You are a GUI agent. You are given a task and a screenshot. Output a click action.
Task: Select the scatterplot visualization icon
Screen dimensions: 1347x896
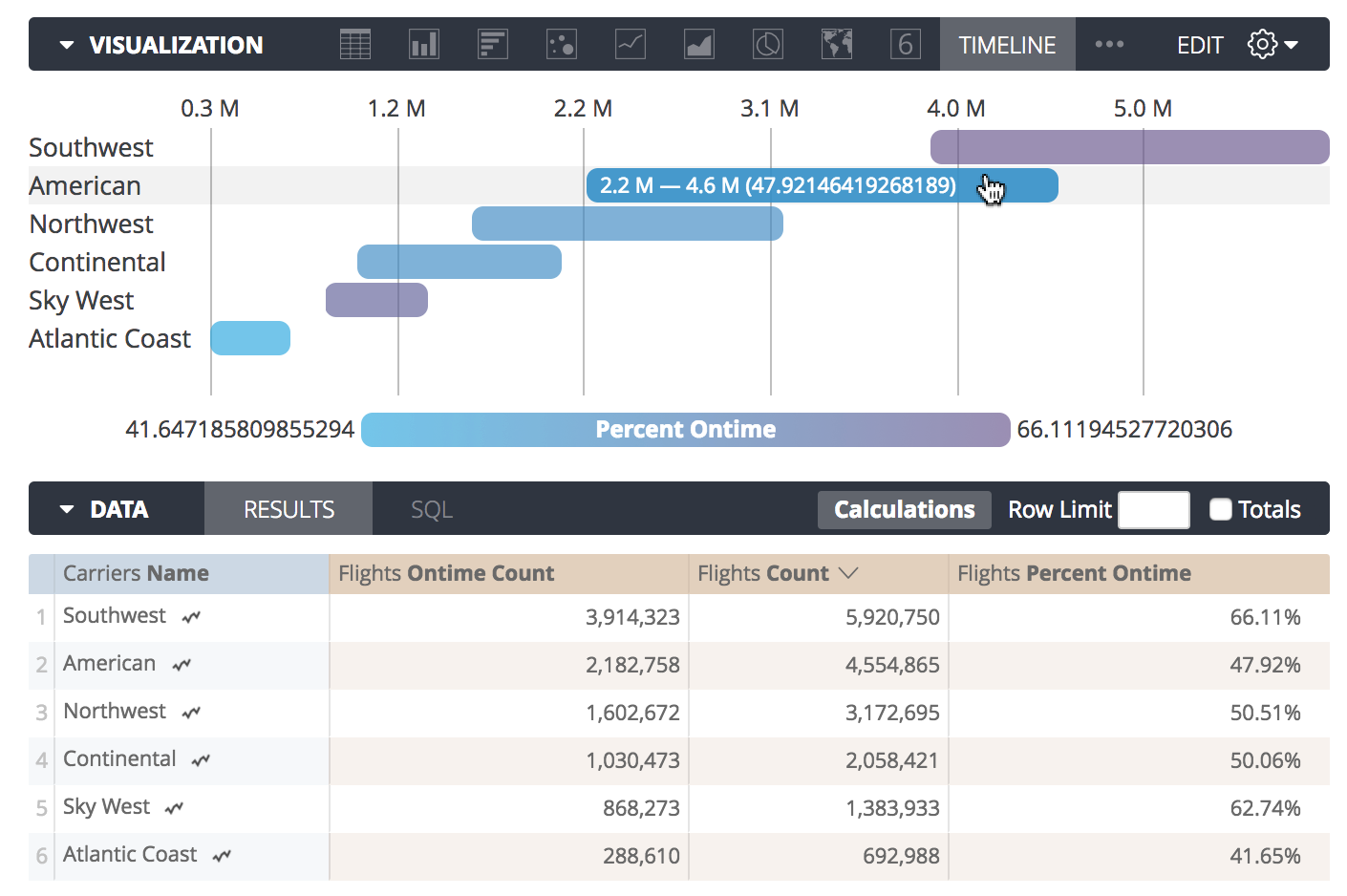tap(562, 44)
